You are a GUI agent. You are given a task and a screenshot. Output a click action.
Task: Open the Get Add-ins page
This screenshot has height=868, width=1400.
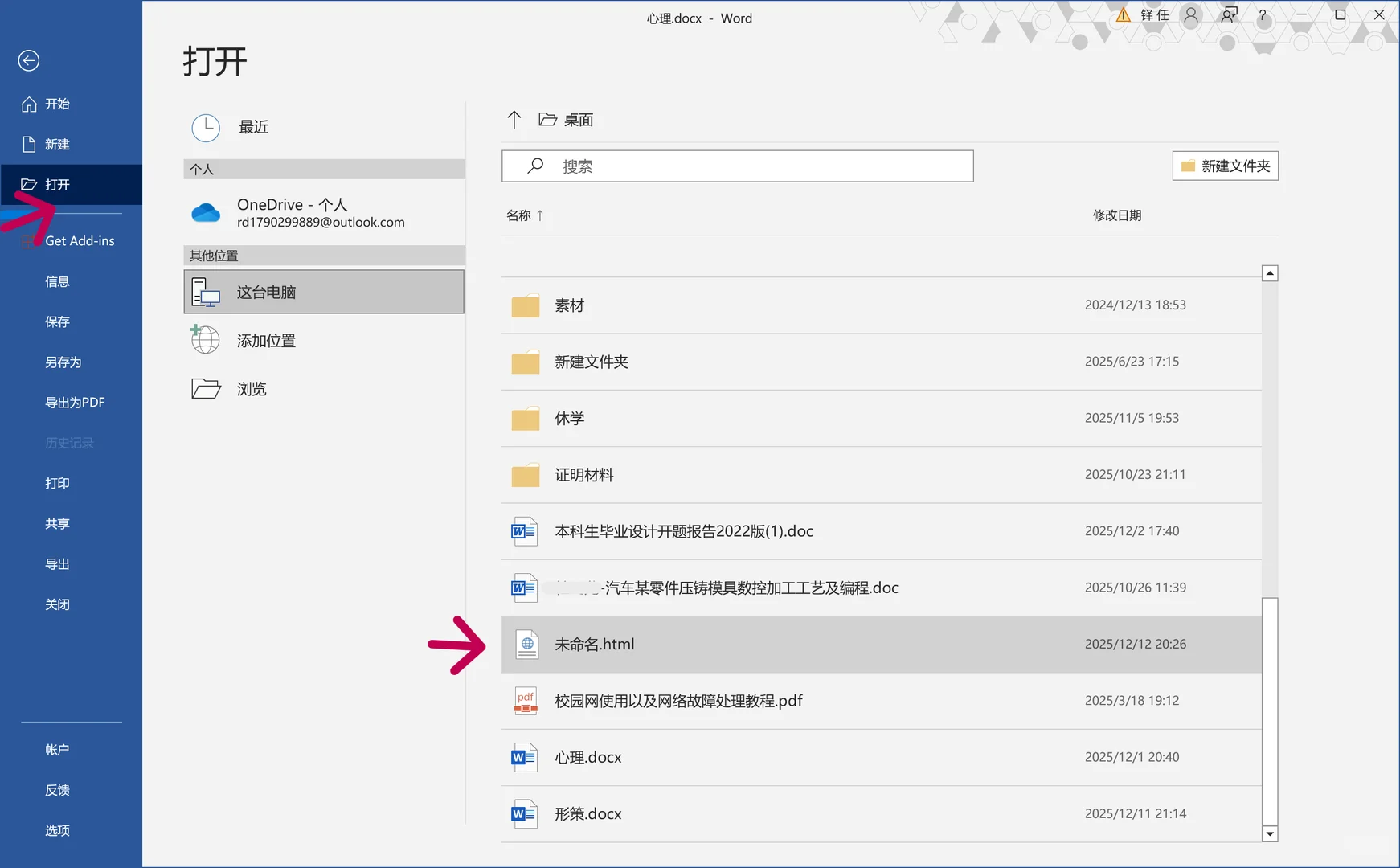[80, 240]
